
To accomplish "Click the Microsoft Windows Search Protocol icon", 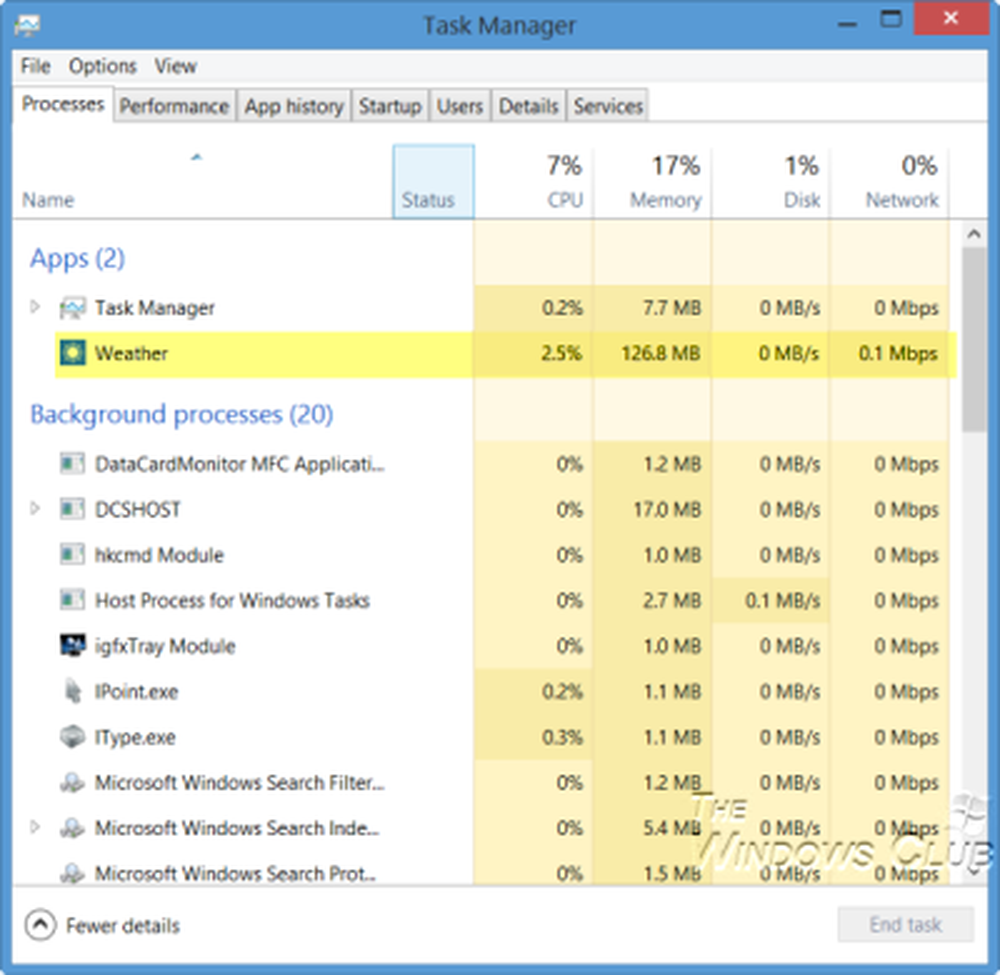I will coord(72,872).
